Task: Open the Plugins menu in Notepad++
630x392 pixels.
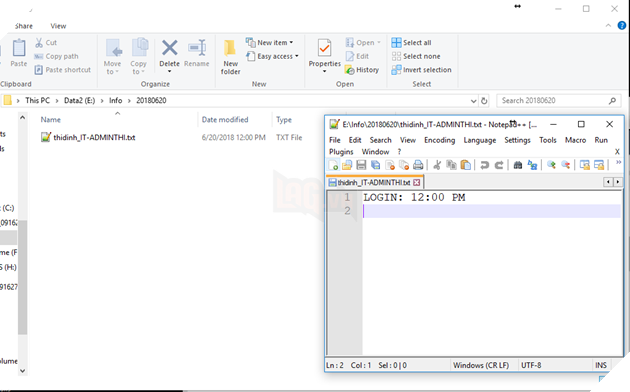Action: [x=341, y=151]
